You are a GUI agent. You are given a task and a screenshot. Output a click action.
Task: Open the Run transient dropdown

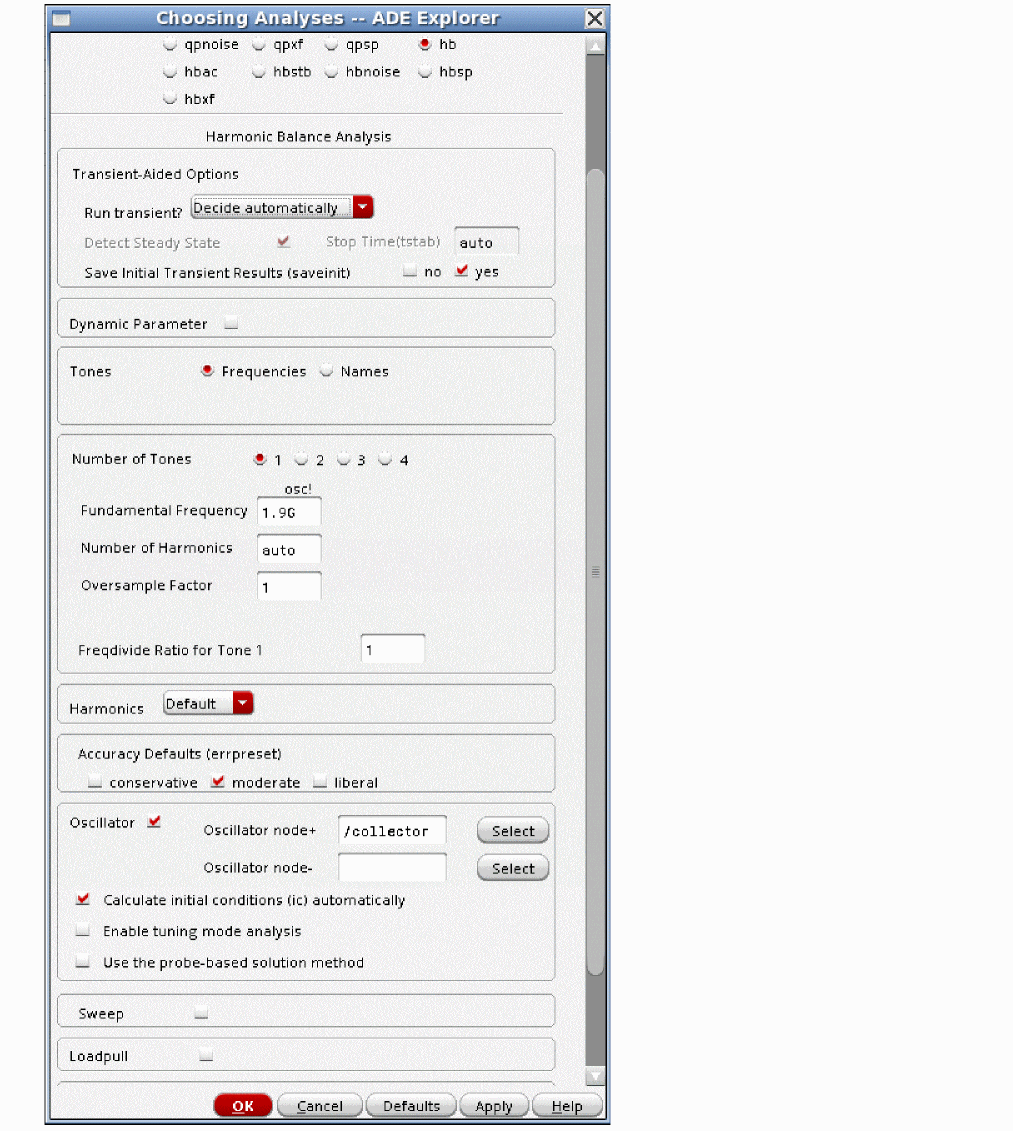(362, 208)
